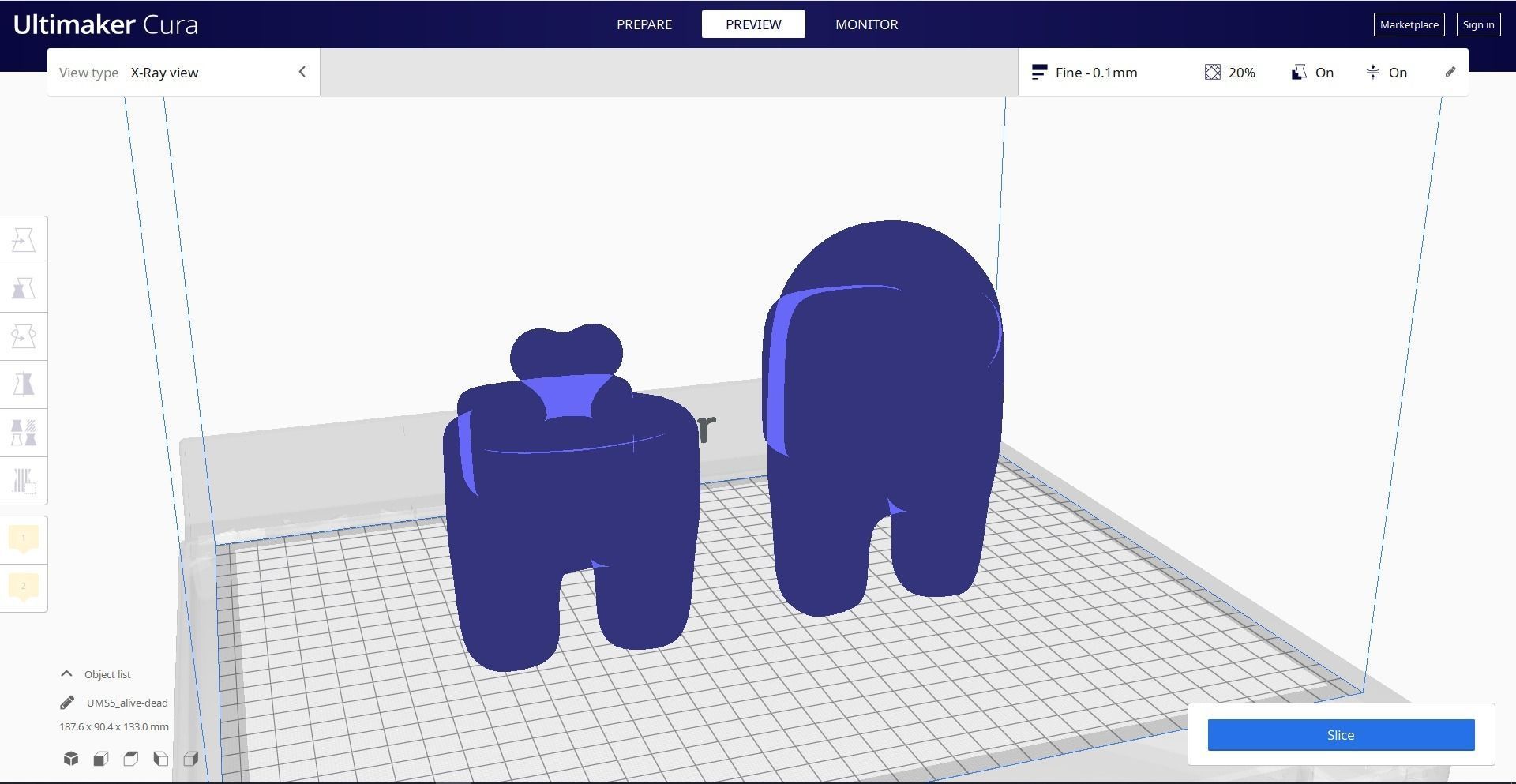Click the Object list label
The image size is (1516, 784).
pyautogui.click(x=107, y=674)
